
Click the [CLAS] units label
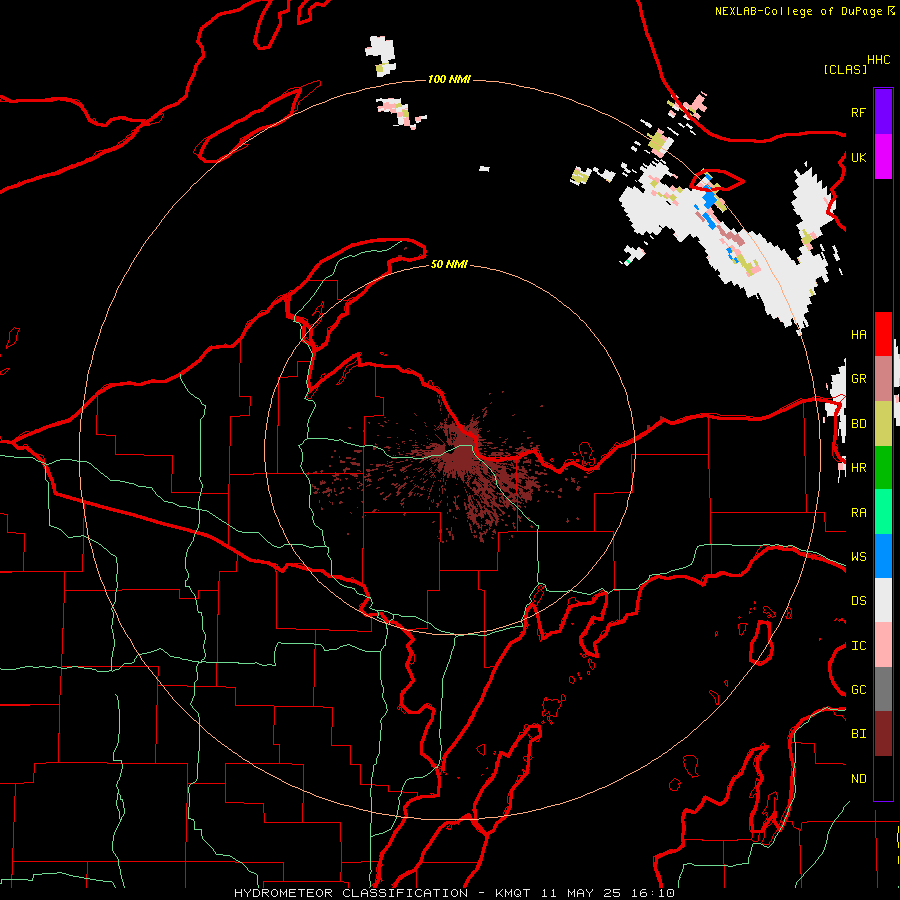(x=845, y=69)
